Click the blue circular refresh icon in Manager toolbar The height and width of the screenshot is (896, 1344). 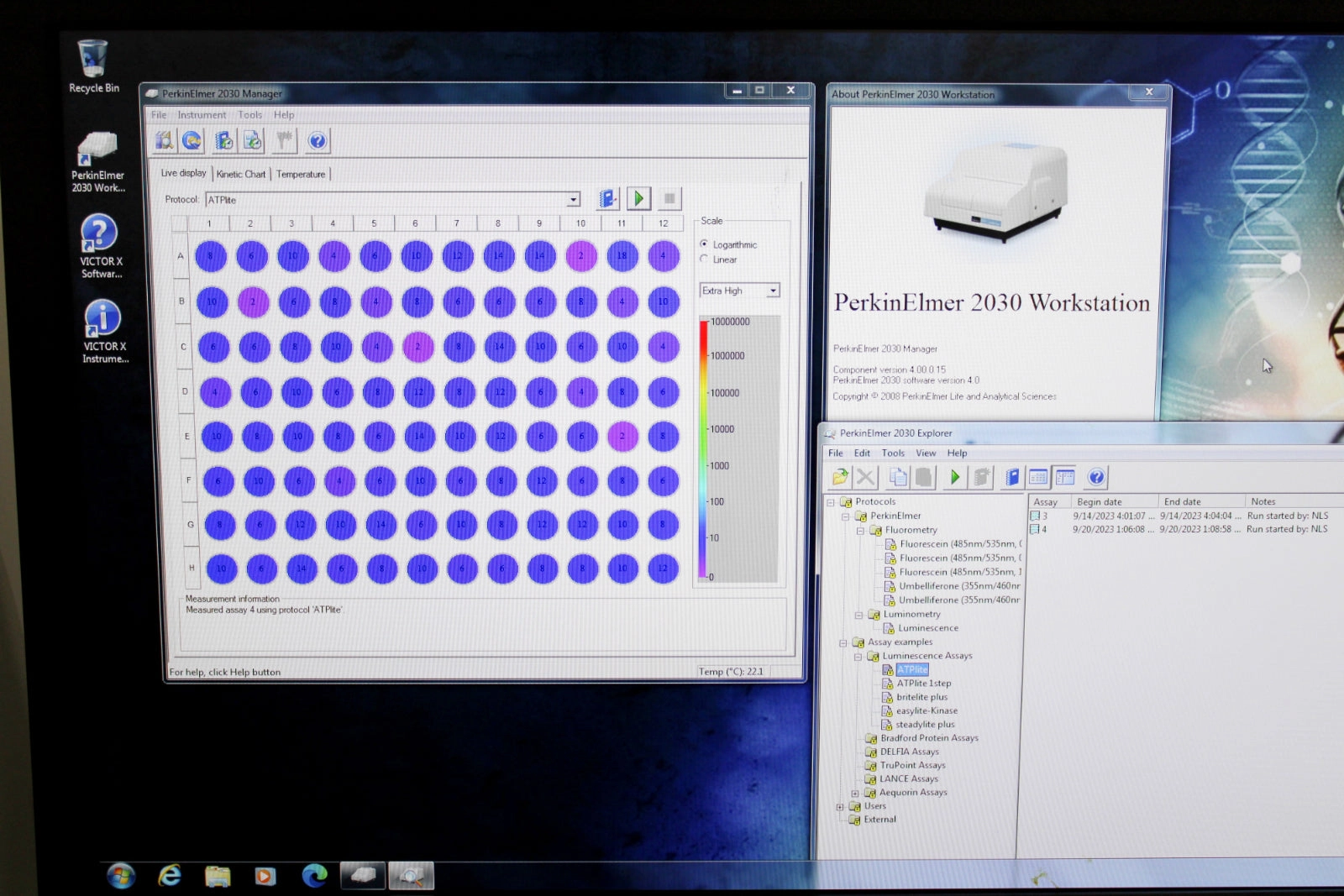point(192,140)
